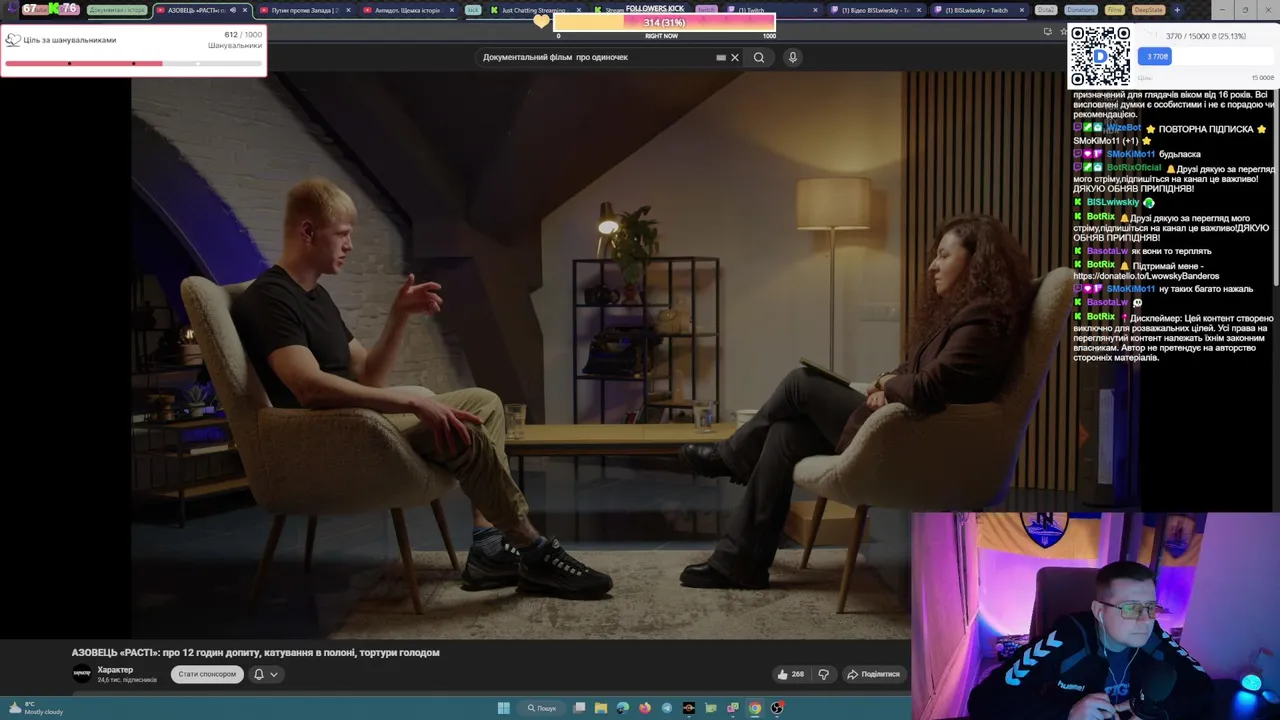
Task: Click the YouTube search magnifier button
Action: pyautogui.click(x=759, y=57)
